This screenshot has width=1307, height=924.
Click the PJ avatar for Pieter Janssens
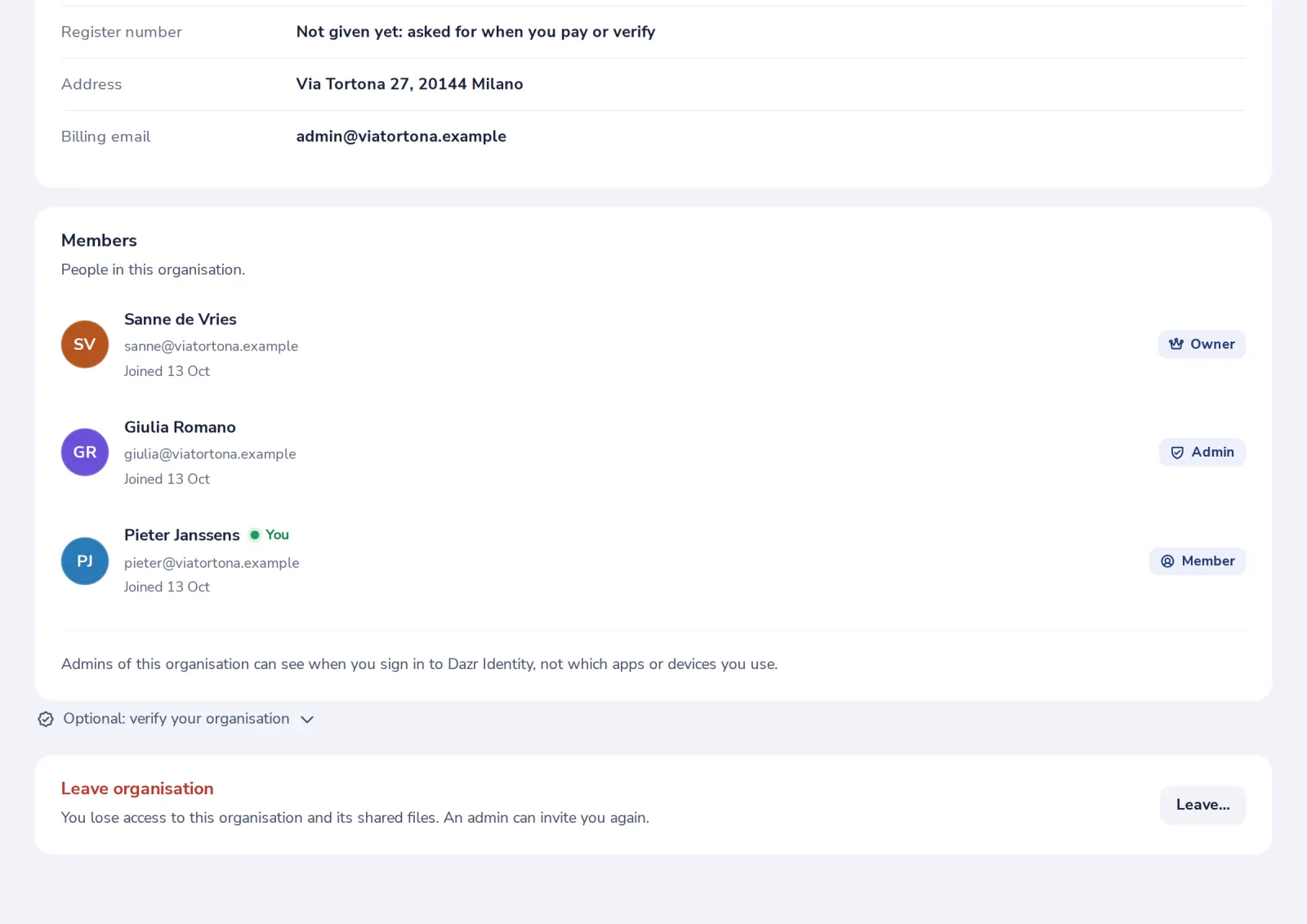click(x=85, y=560)
